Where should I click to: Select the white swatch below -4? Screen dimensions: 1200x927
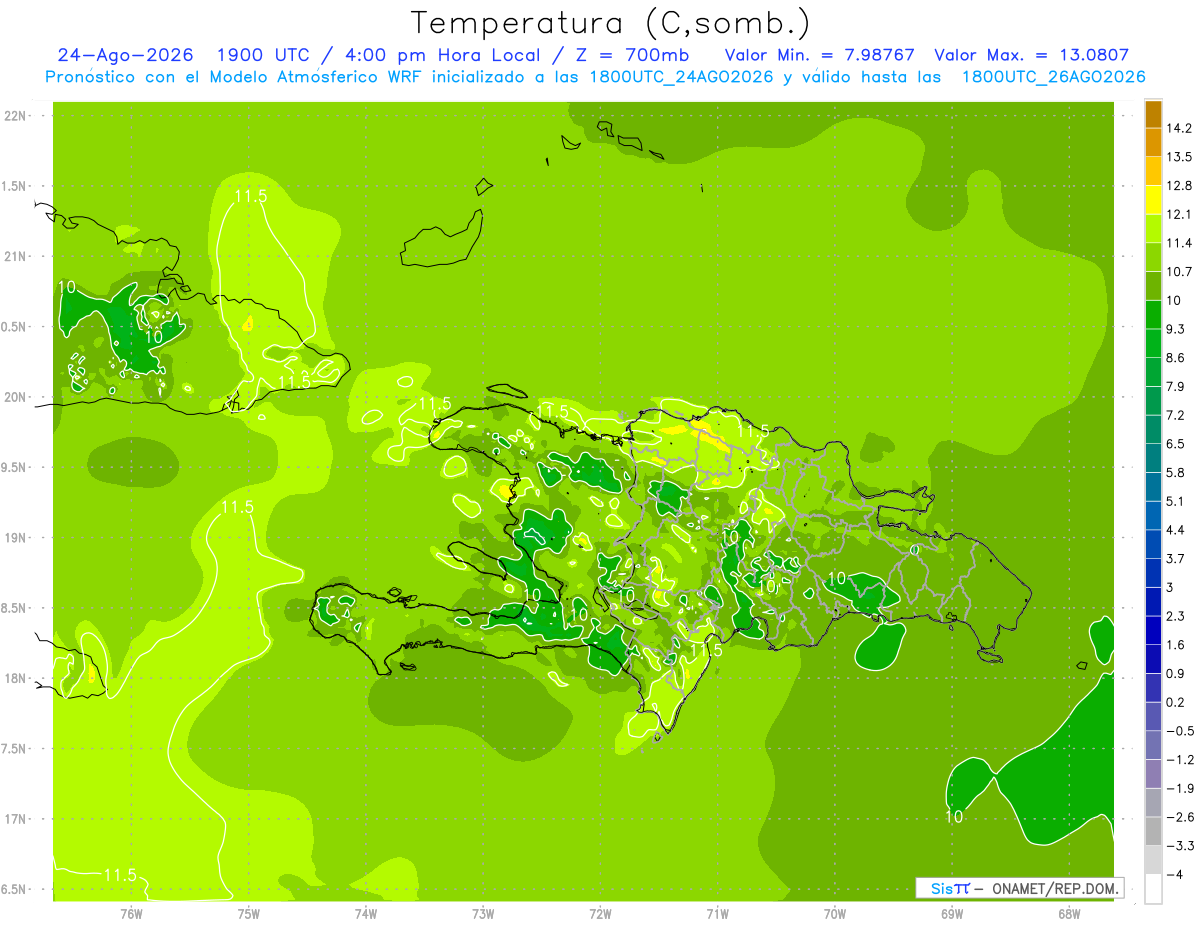point(1153,888)
